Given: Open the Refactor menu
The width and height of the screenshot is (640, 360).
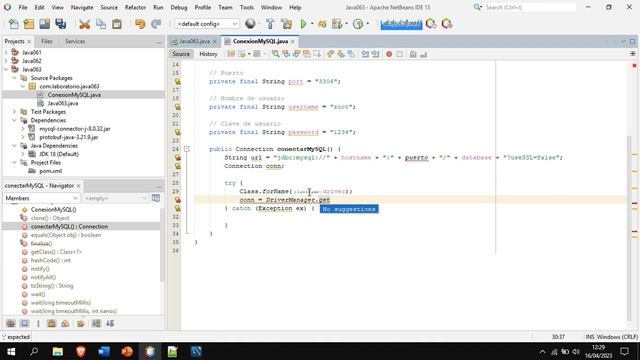Looking at the screenshot, I should click(x=135, y=7).
